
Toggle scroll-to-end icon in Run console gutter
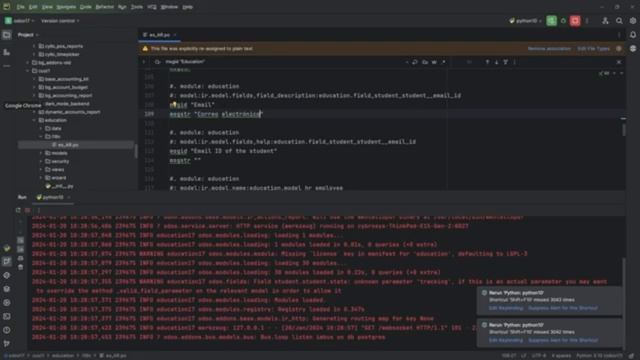pyautogui.click(x=20, y=249)
